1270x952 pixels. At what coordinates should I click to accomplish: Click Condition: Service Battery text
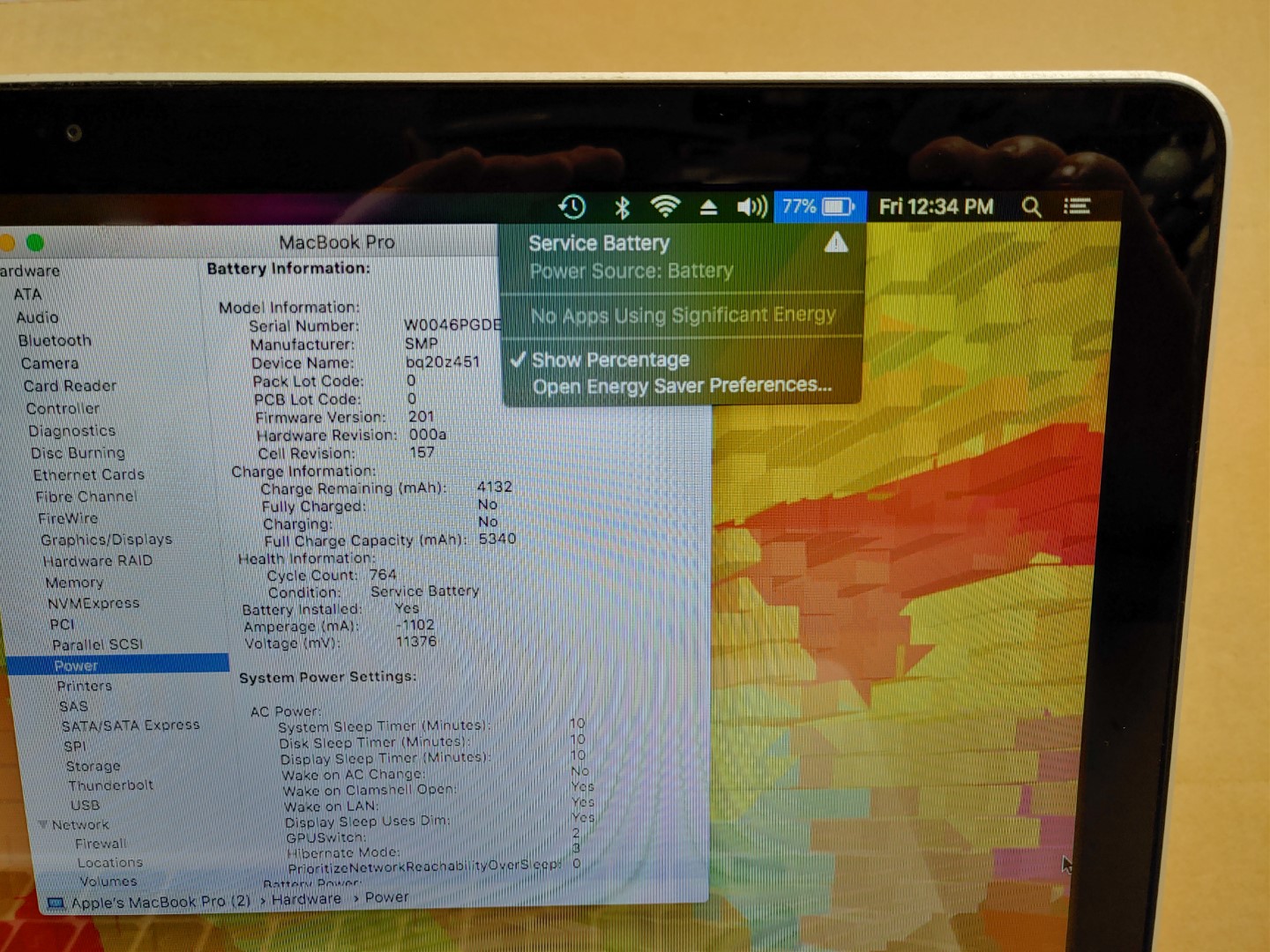pos(425,591)
